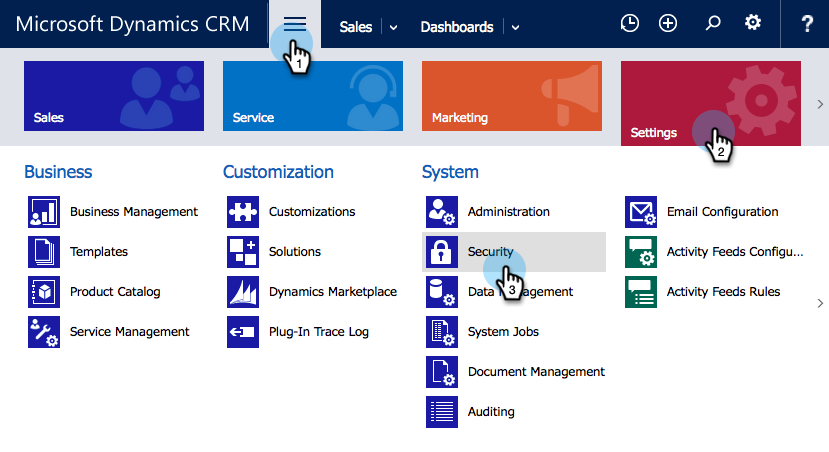
Task: Click the quick create plus icon
Action: [x=668, y=25]
